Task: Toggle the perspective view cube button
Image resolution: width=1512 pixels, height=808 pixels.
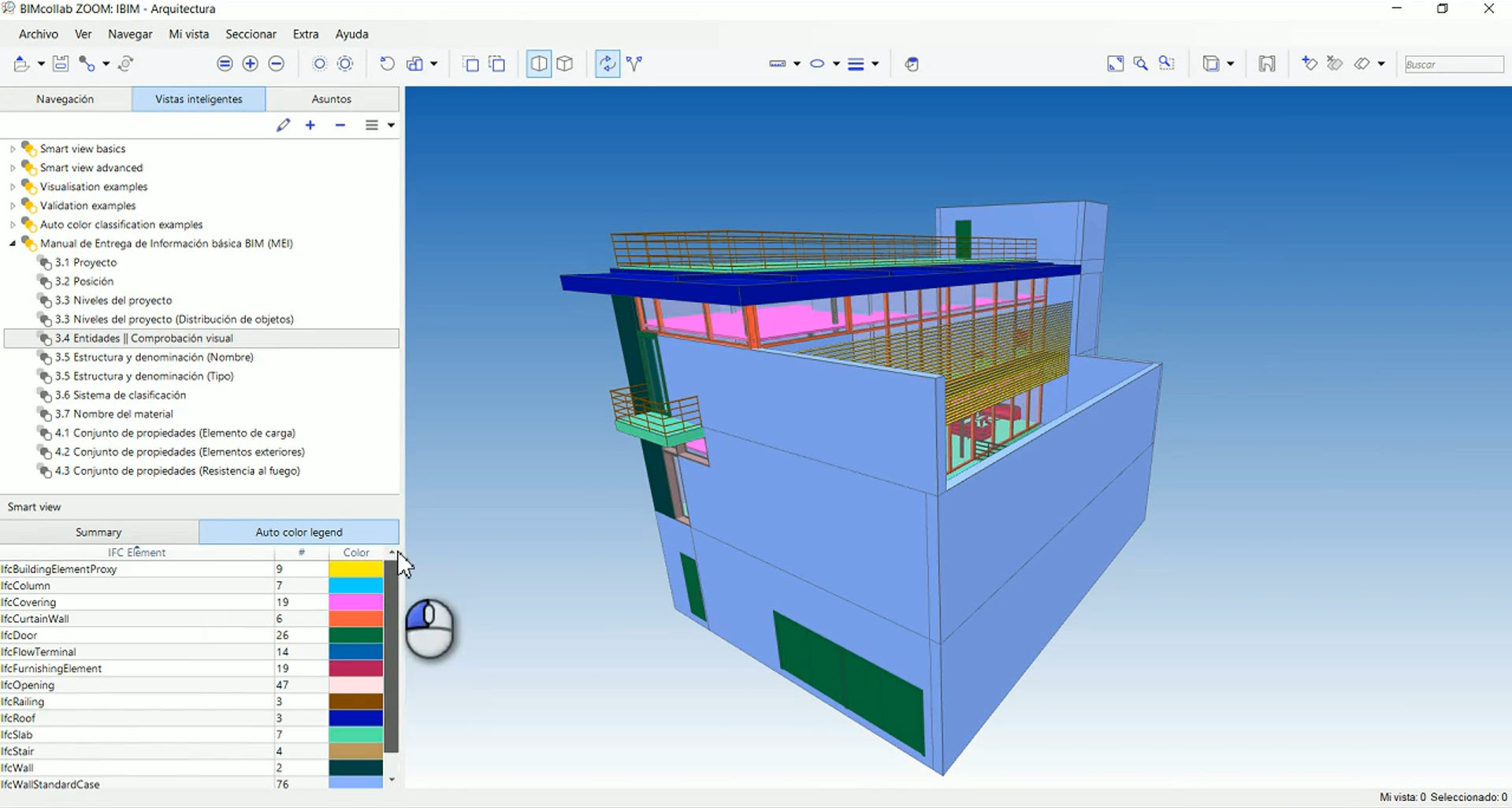Action: (x=565, y=64)
